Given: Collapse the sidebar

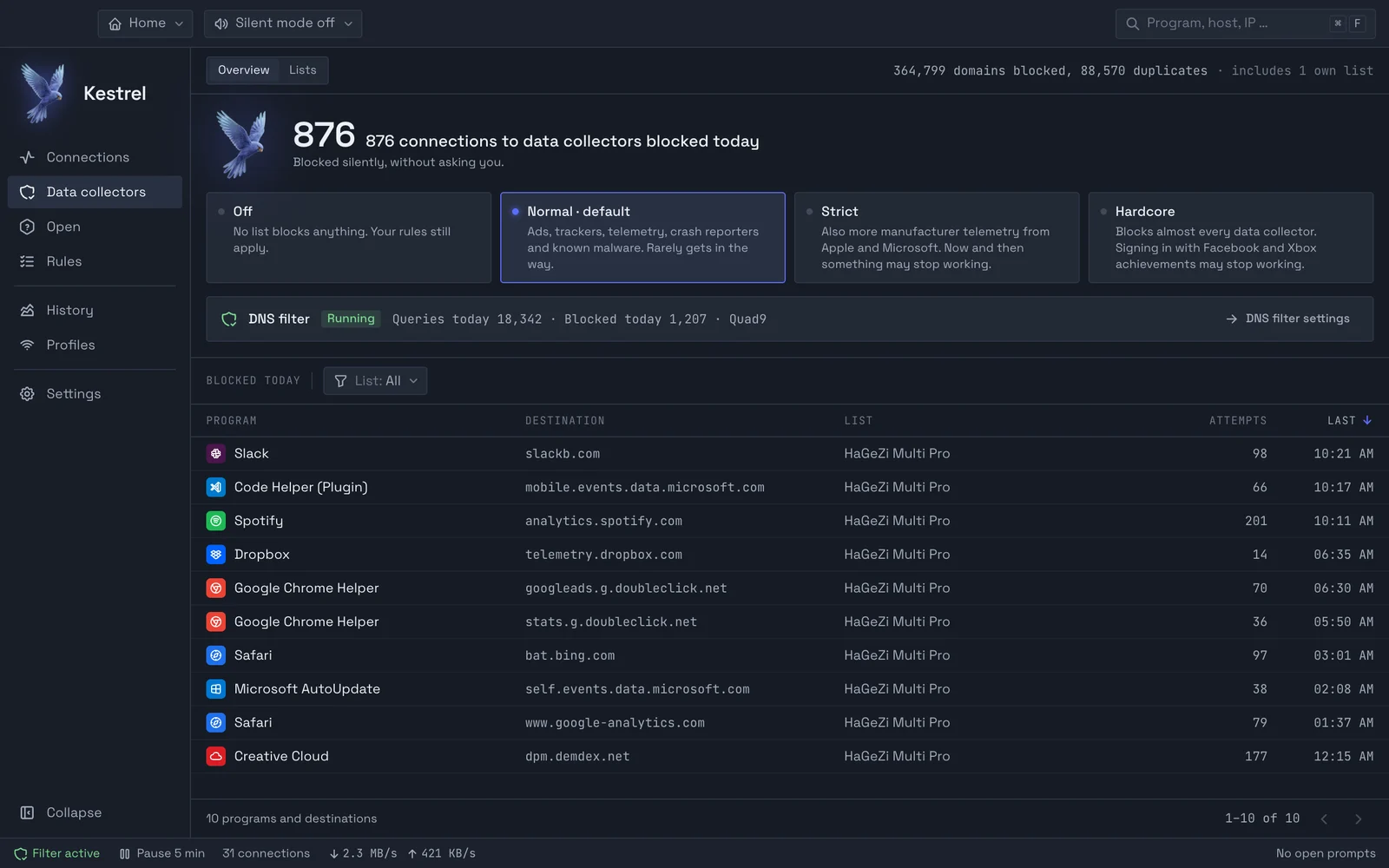Looking at the screenshot, I should click(x=95, y=812).
